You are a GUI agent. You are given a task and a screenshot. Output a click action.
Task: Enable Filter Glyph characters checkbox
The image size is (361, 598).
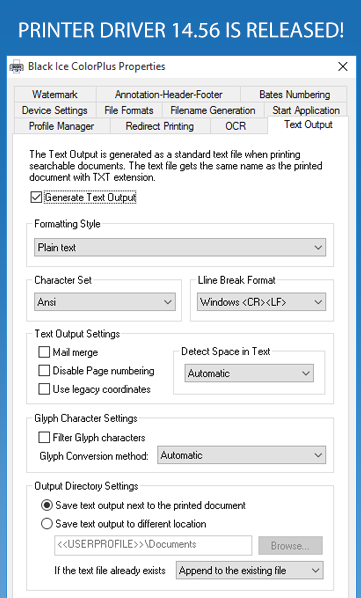coord(44,437)
